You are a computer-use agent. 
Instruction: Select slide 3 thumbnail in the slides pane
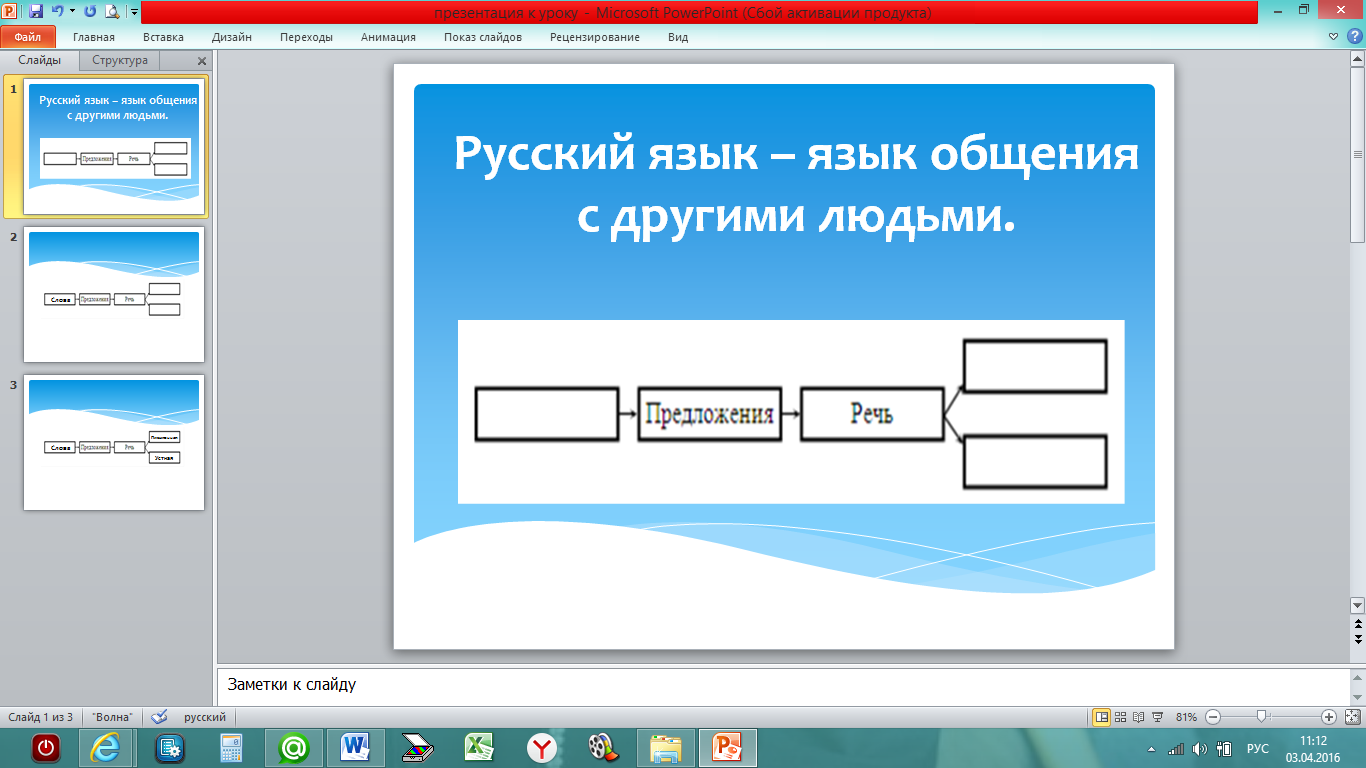(114, 442)
